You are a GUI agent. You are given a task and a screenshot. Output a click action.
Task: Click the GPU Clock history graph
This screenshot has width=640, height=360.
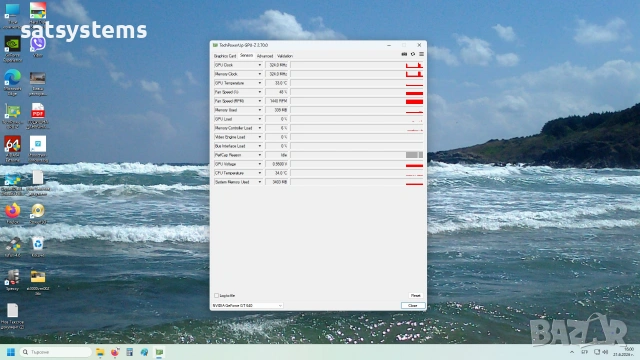point(357,65)
